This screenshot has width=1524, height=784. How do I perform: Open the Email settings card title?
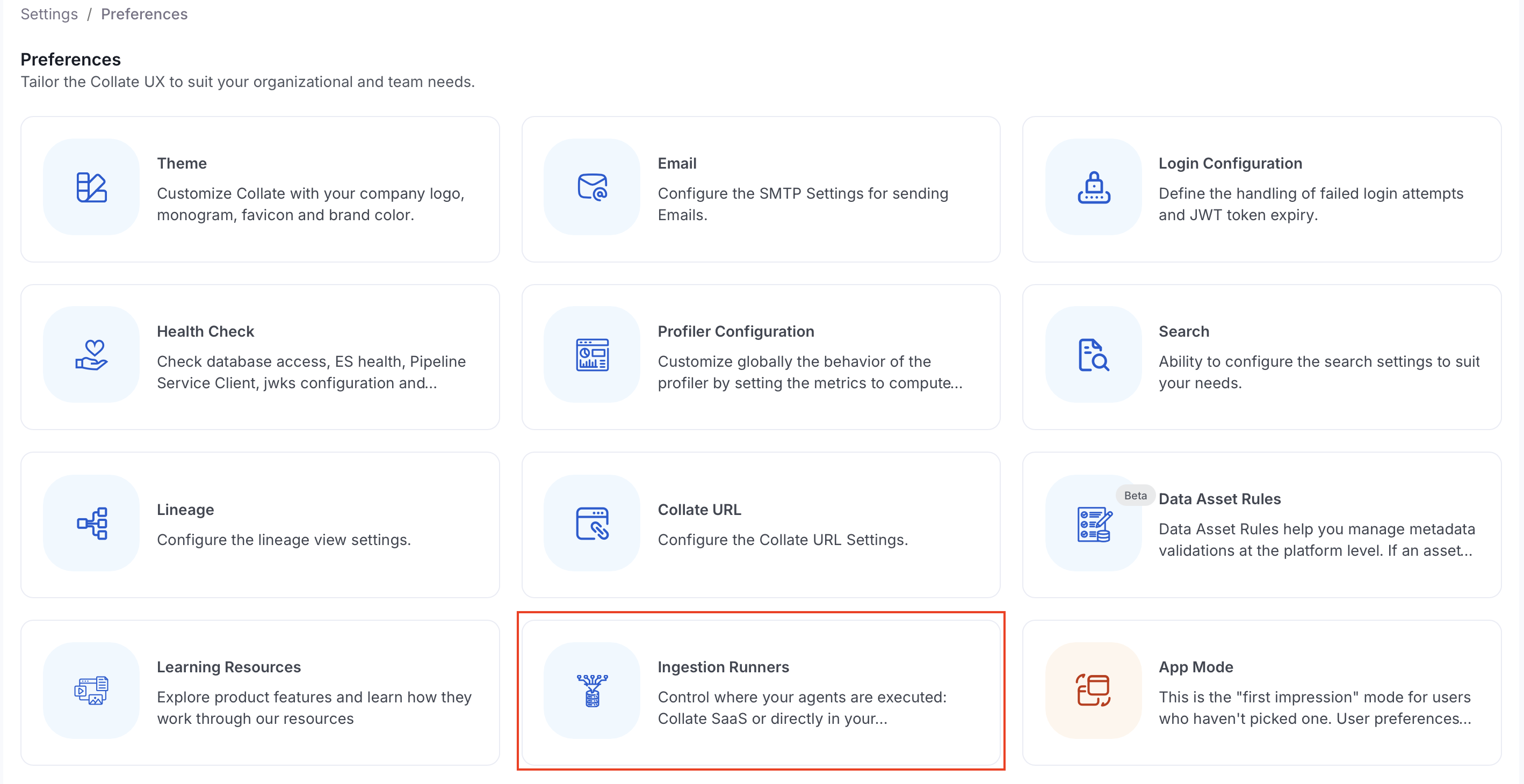tap(677, 163)
